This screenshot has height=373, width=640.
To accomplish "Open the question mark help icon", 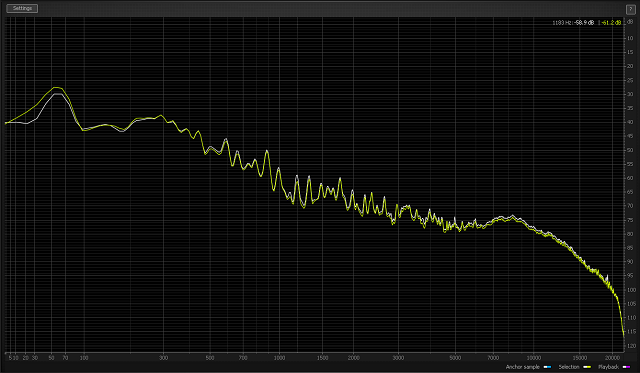I will (x=631, y=9).
